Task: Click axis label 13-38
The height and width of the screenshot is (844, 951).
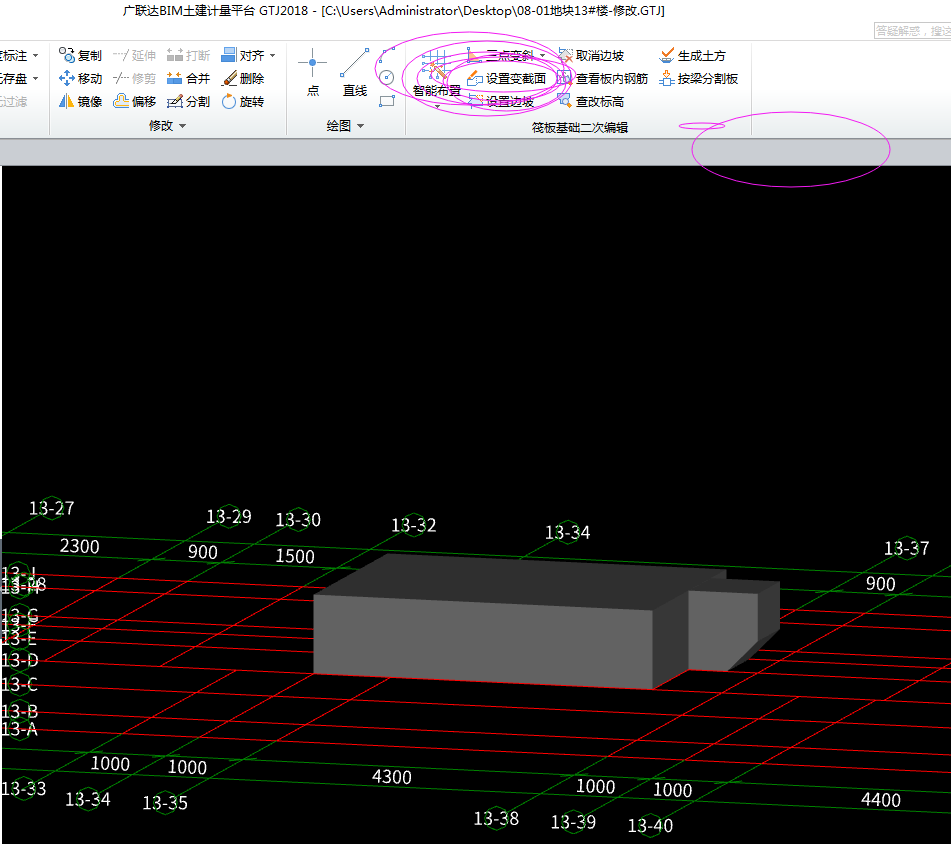Action: 496,819
